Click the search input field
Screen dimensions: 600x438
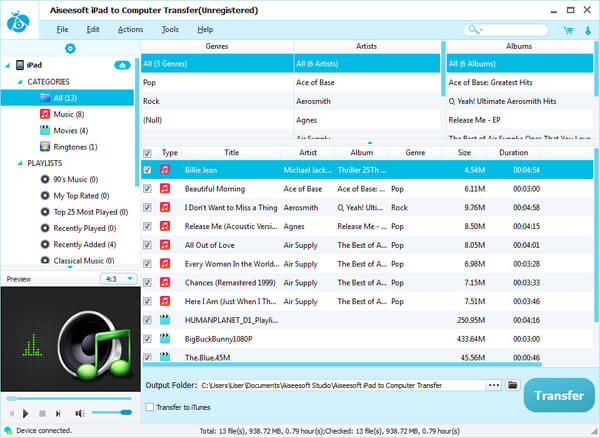(x=515, y=29)
